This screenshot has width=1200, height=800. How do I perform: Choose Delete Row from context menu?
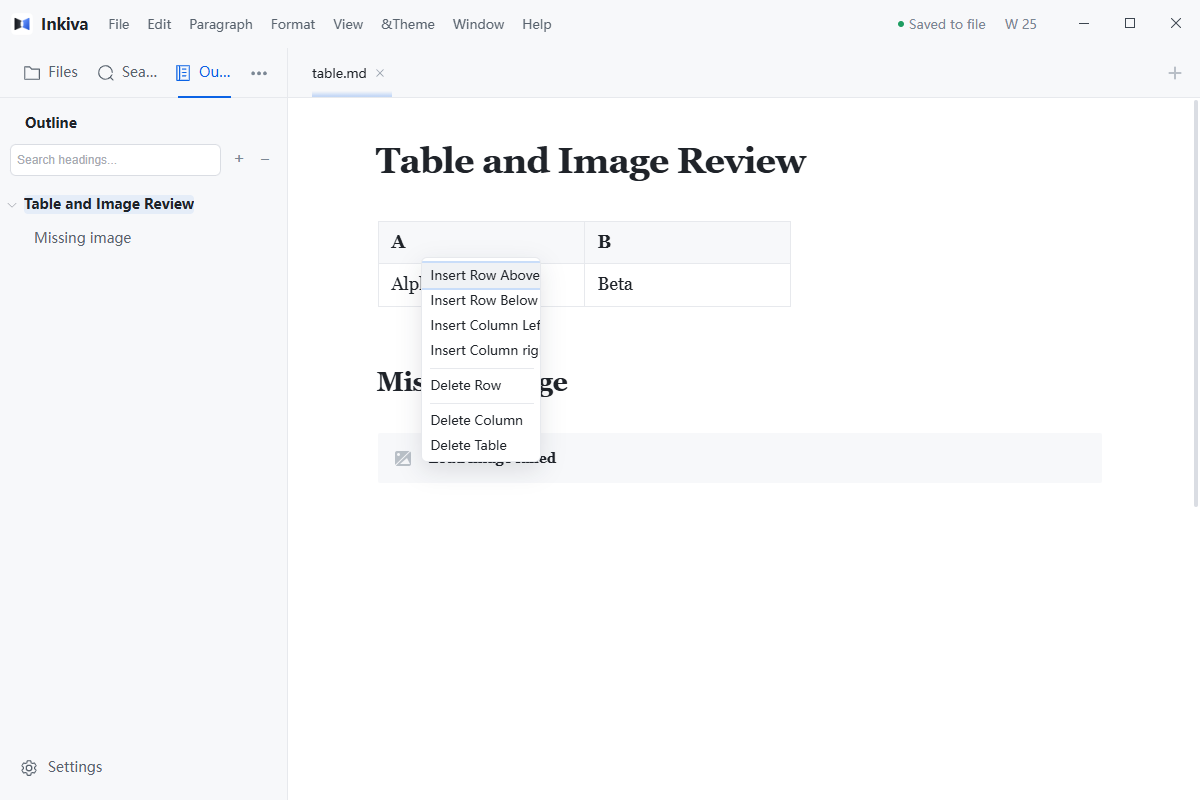point(481,385)
